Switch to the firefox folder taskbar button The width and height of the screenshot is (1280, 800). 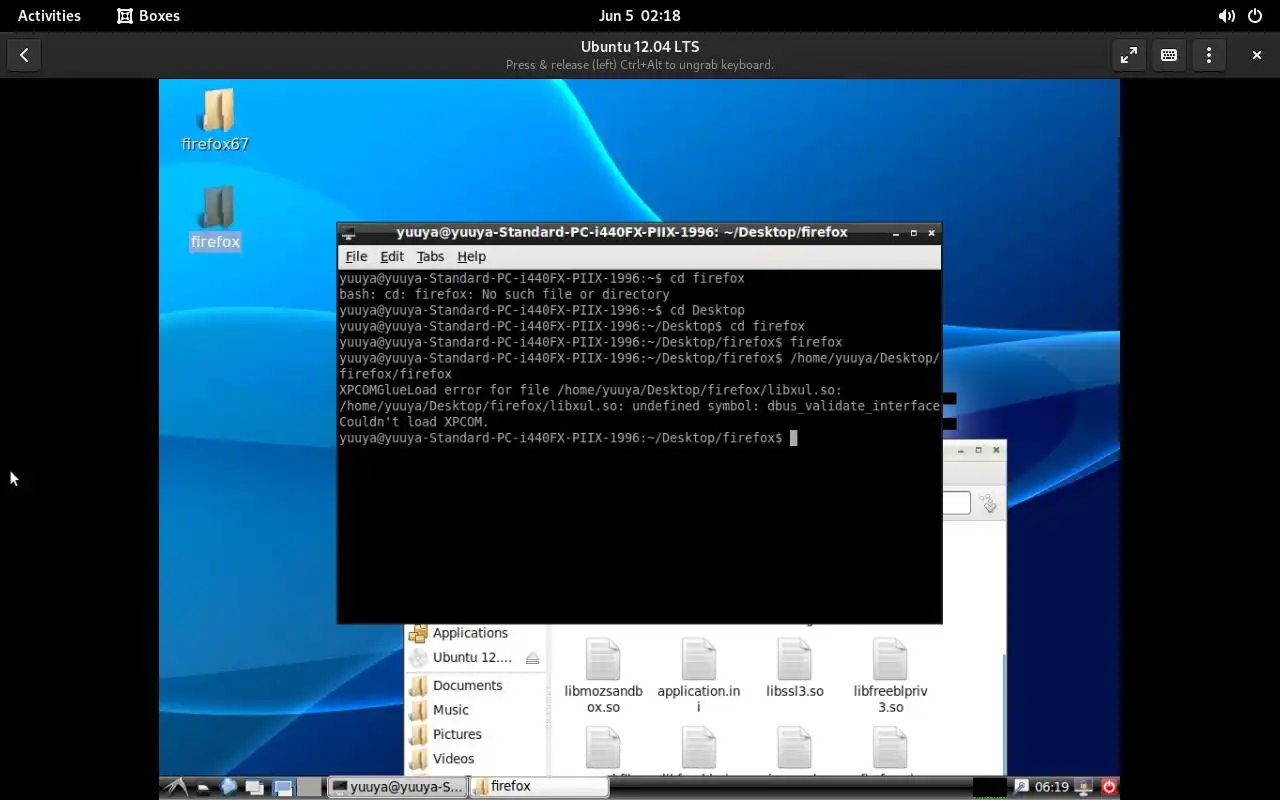pyautogui.click(x=539, y=787)
